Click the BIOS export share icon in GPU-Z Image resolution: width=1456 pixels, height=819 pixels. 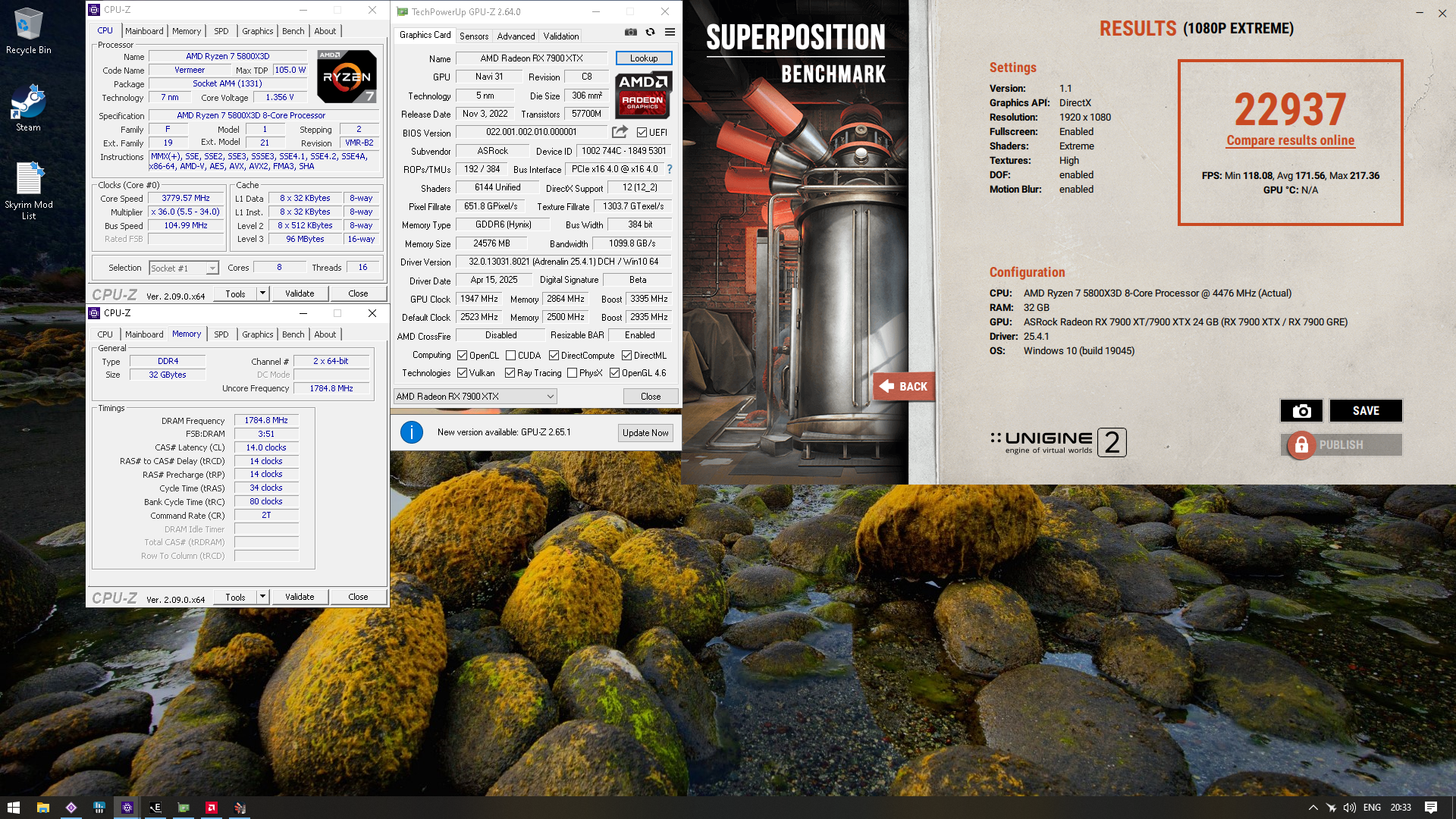click(620, 131)
